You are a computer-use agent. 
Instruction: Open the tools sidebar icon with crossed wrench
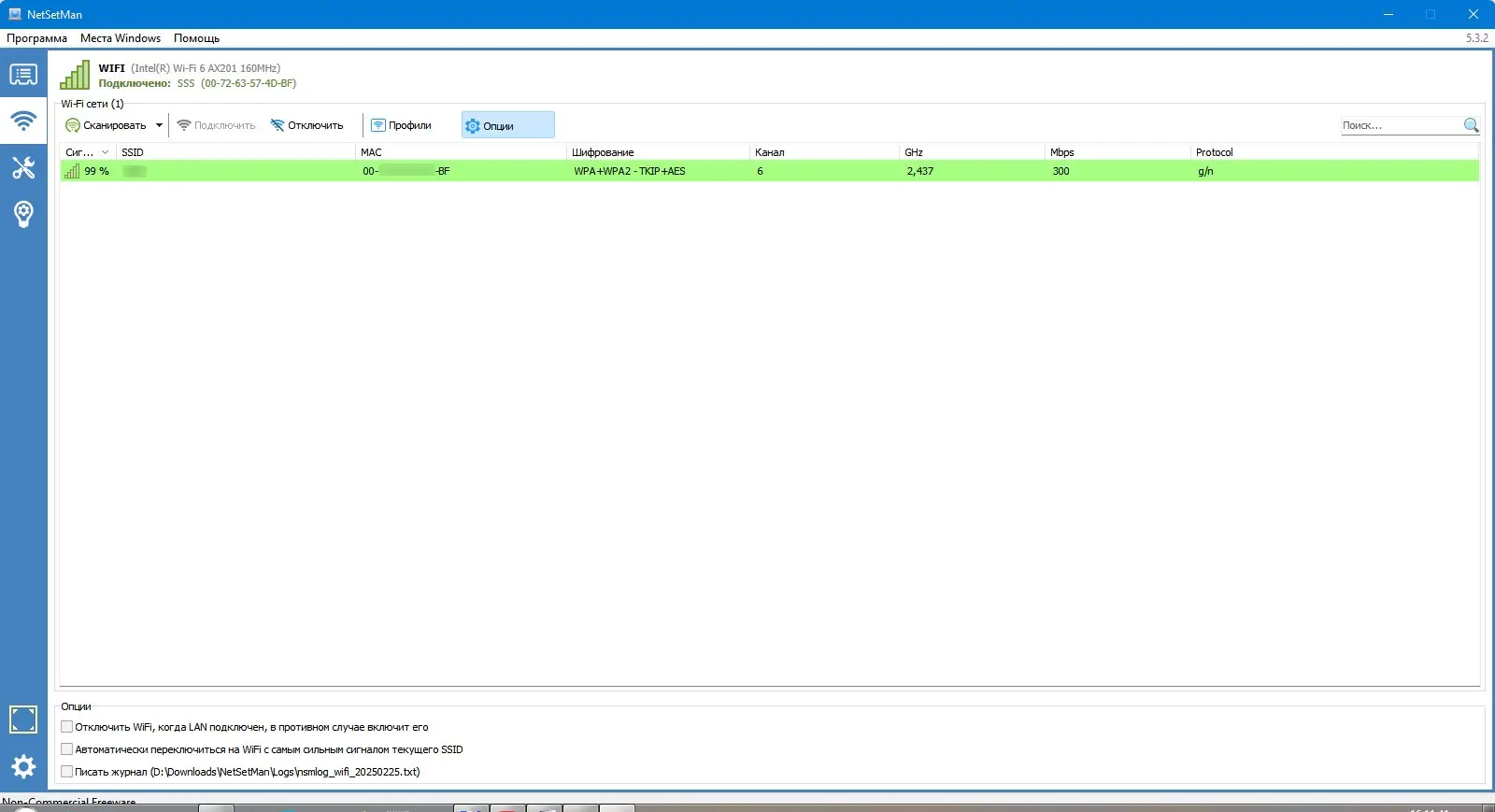point(23,167)
